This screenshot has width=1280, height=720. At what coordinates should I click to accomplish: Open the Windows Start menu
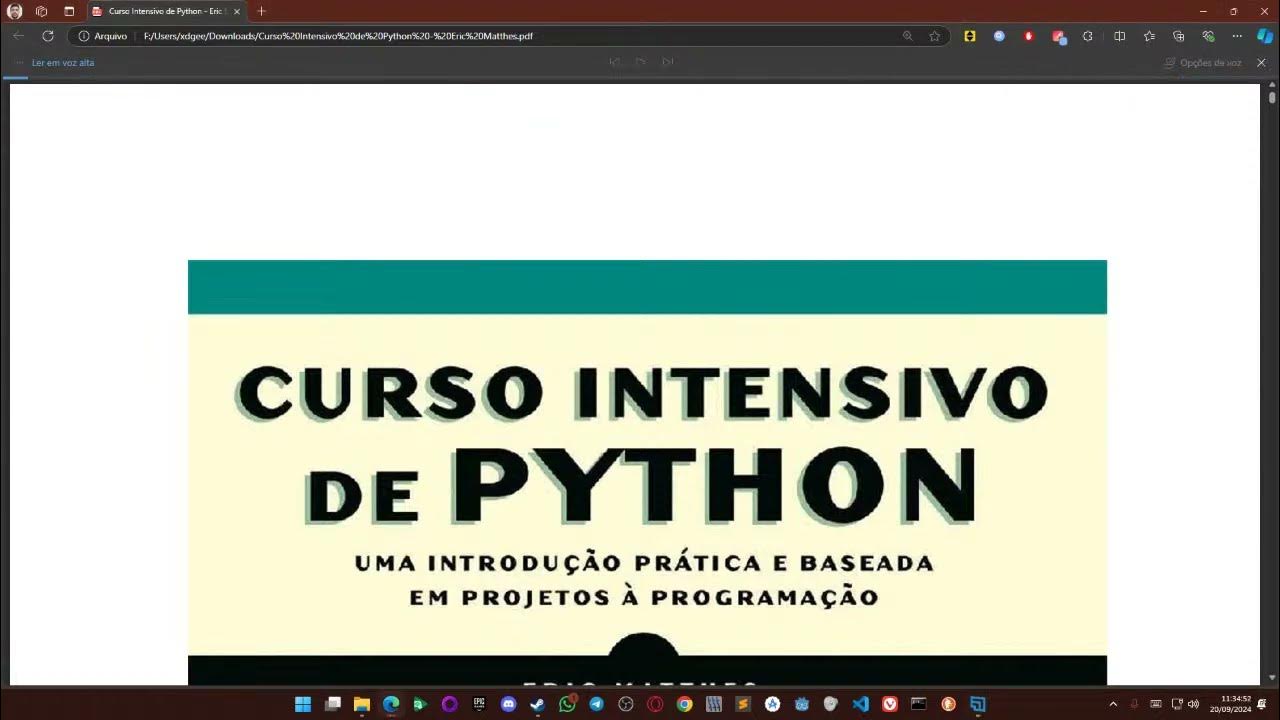(303, 704)
